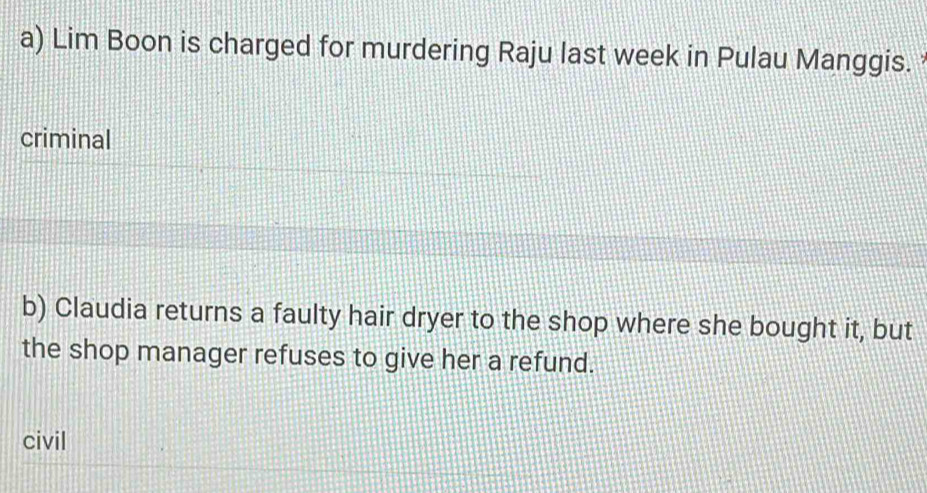Select question b) about Claudia's hair dryer
Image resolution: width=927 pixels, height=493 pixels.
[x=467, y=336]
